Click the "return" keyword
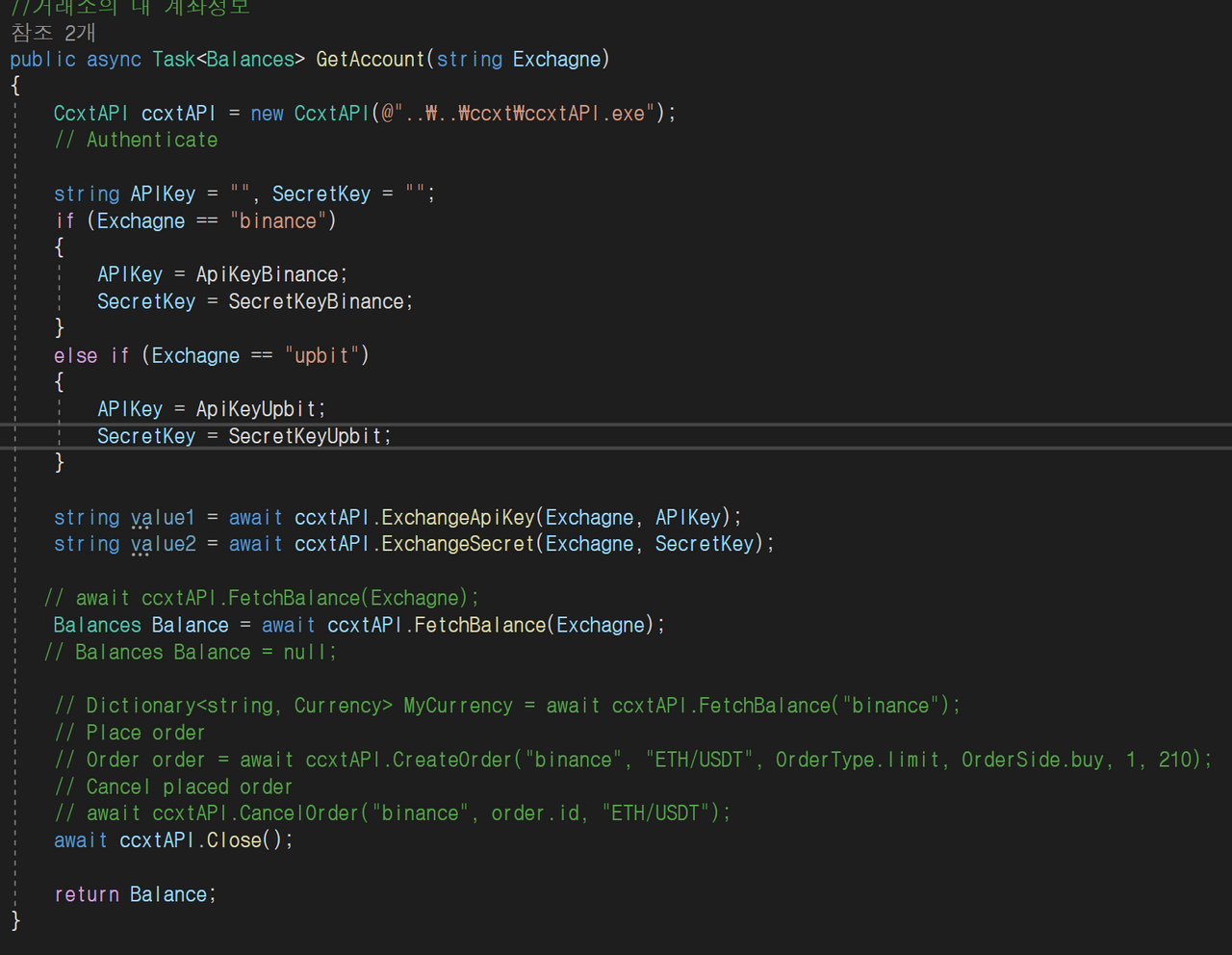1232x955 pixels. pos(87,895)
